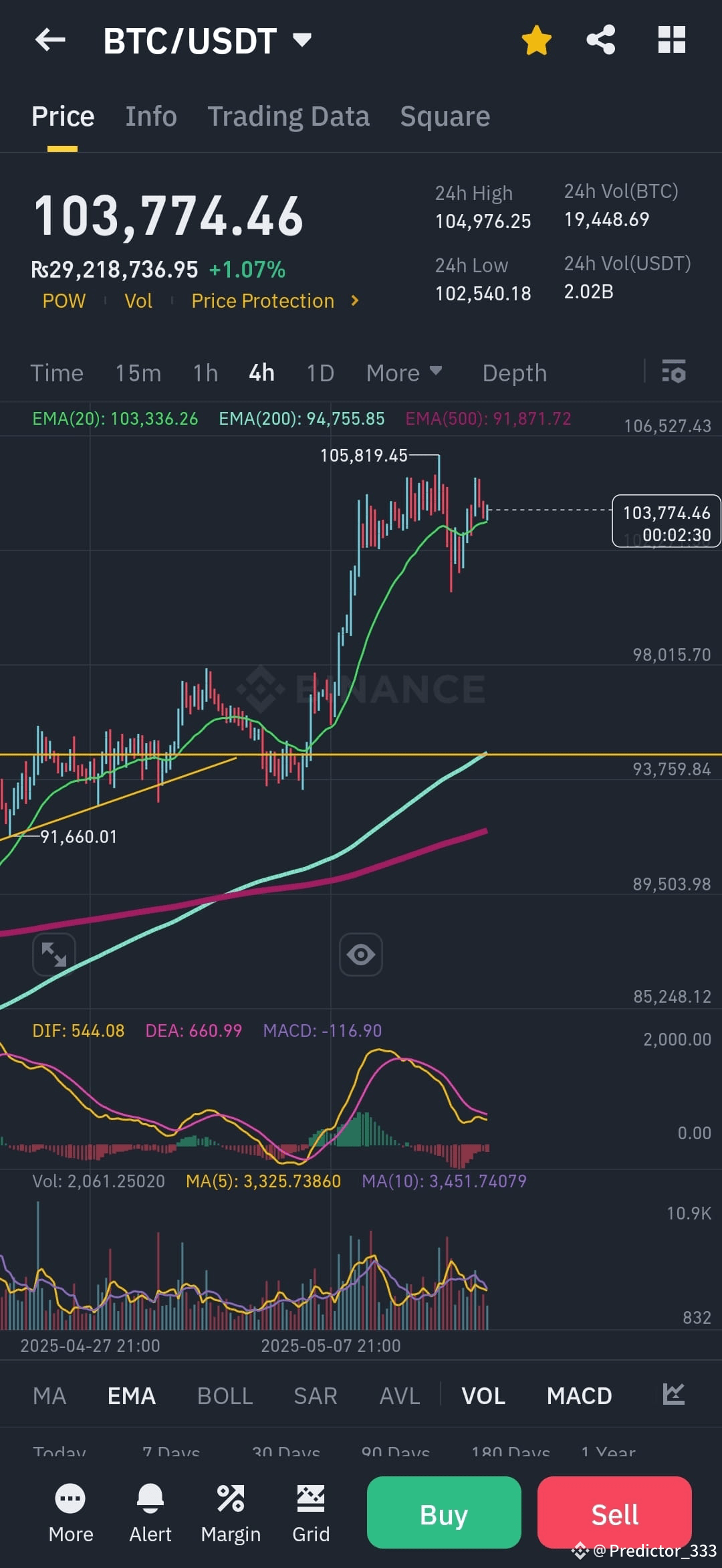Open the indicator settings chart icon
Screen dimensions: 722x1568
pos(673,1394)
